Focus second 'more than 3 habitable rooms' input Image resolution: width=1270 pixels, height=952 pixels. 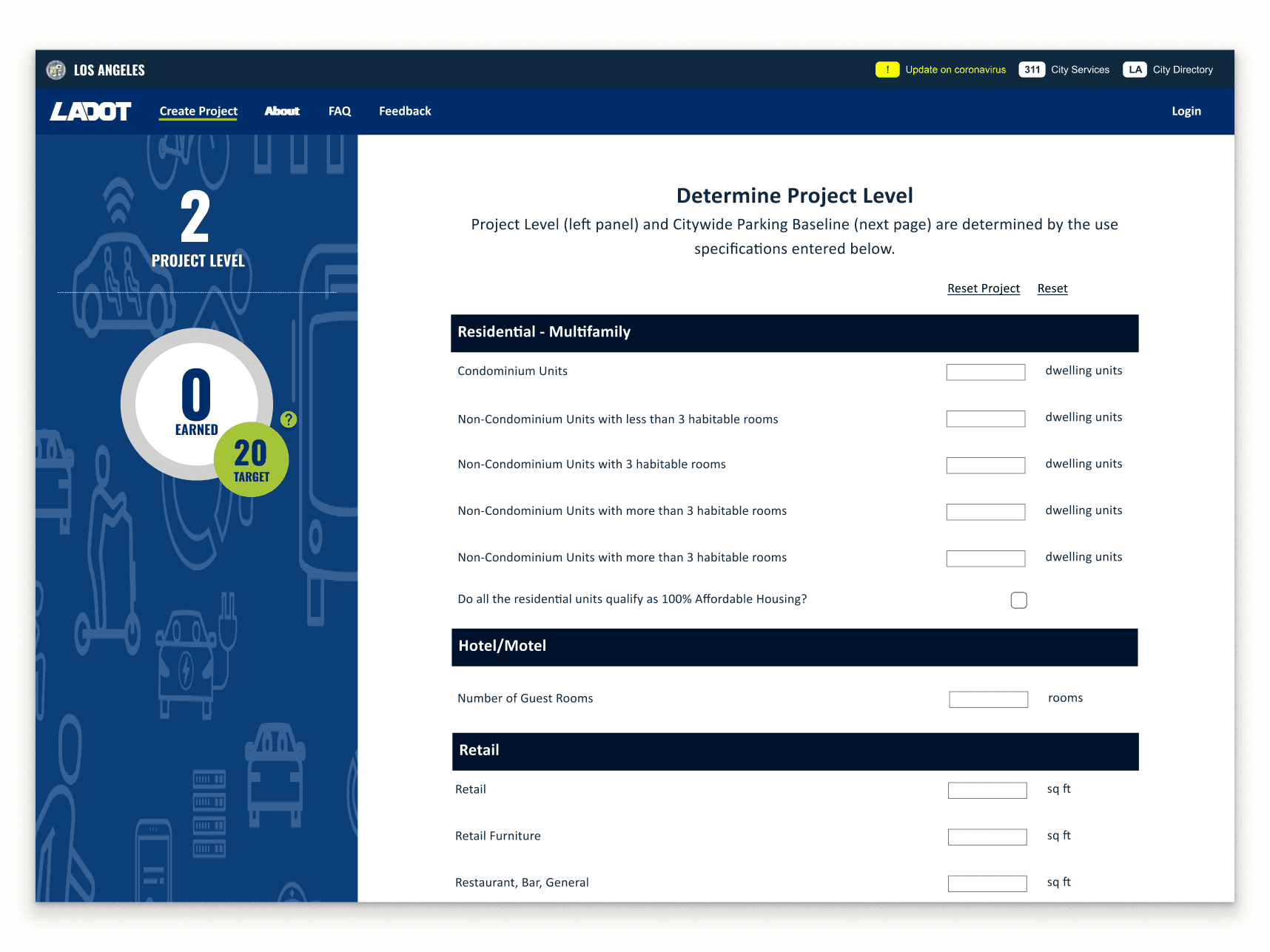[986, 558]
